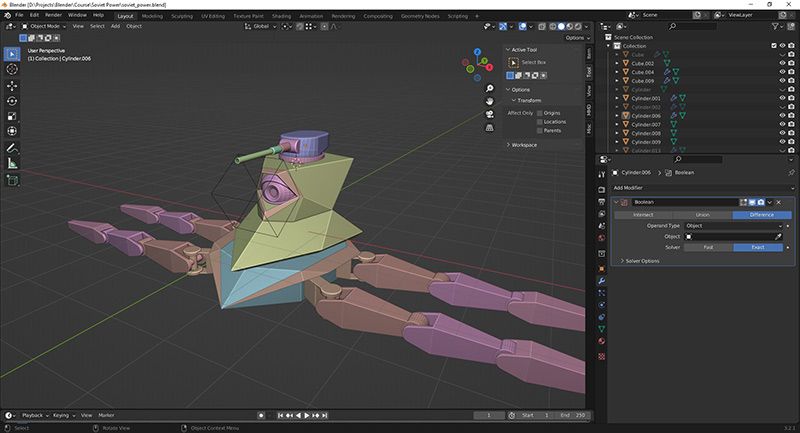This screenshot has width=800, height=433.
Task: Choose the Add Cube tool
Action: tap(12, 180)
